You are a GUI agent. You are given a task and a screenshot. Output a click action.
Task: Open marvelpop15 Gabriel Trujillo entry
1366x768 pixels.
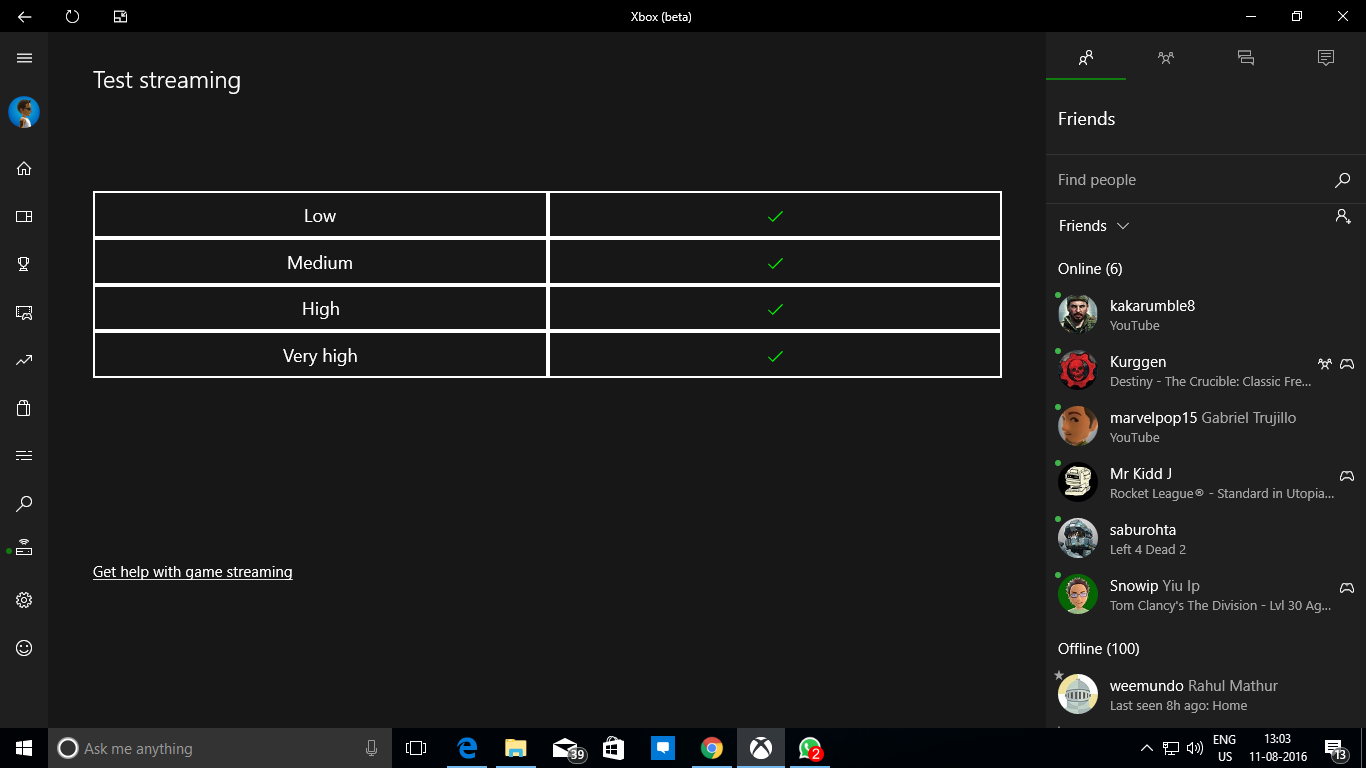1206,426
